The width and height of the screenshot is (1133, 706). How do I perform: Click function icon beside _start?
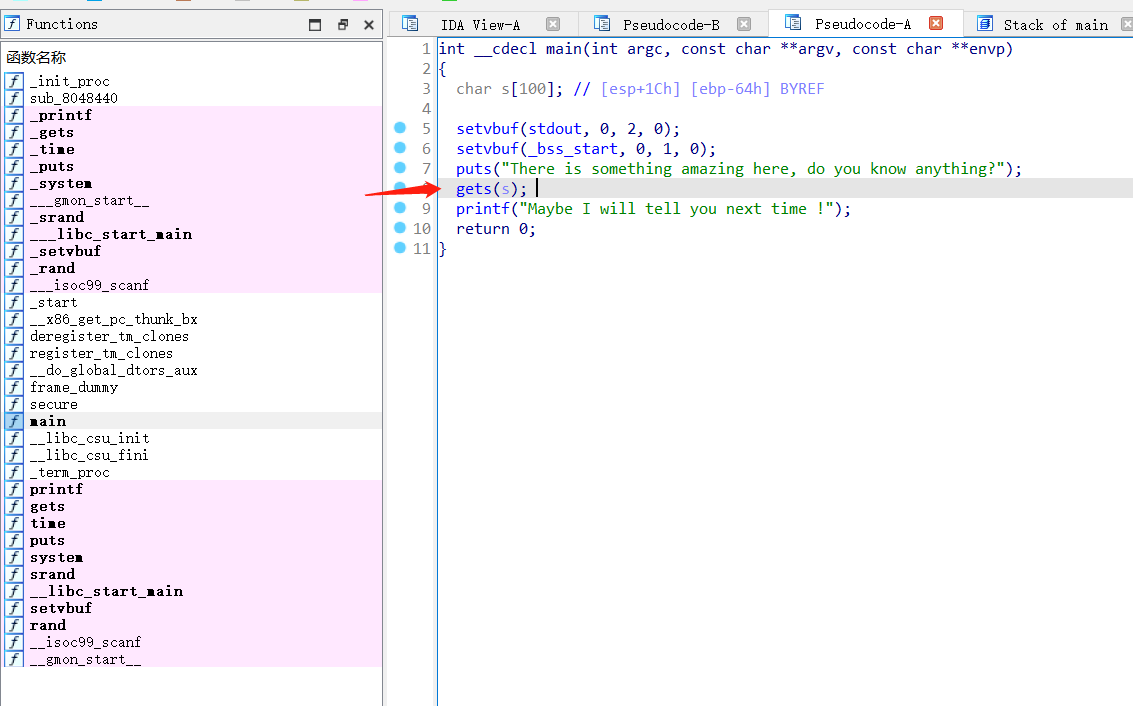click(x=14, y=302)
